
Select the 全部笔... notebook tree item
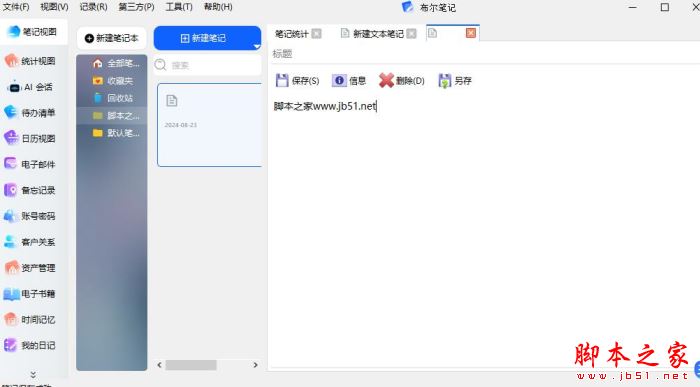click(x=112, y=63)
